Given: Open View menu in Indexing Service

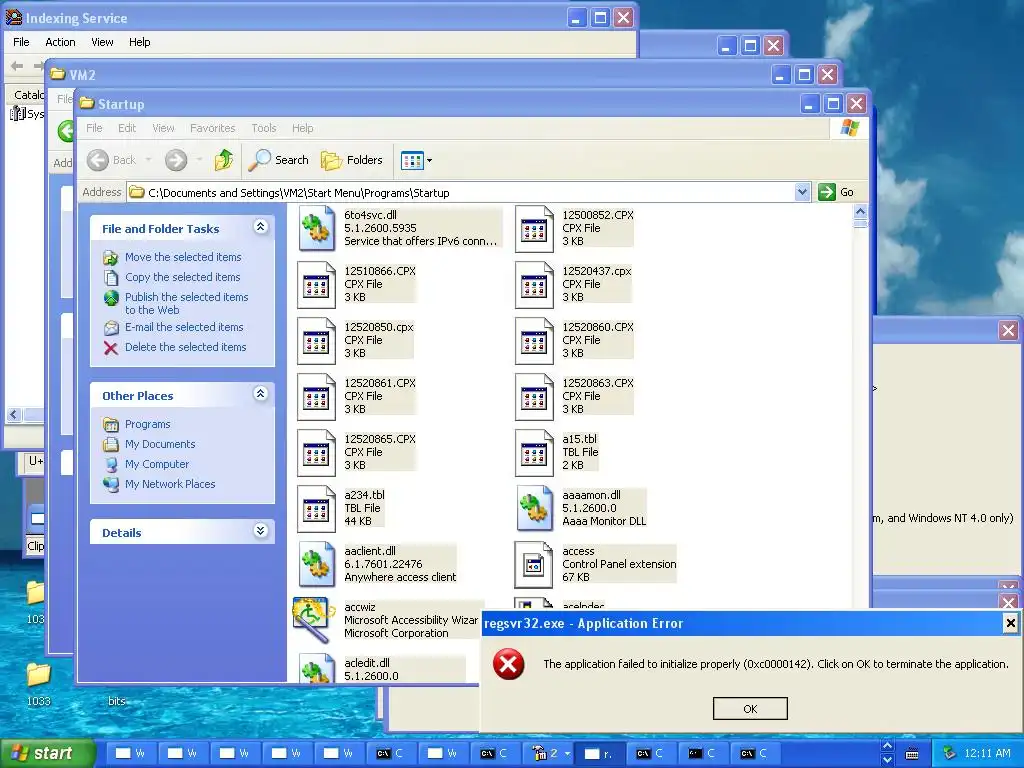Looking at the screenshot, I should click(x=102, y=42).
